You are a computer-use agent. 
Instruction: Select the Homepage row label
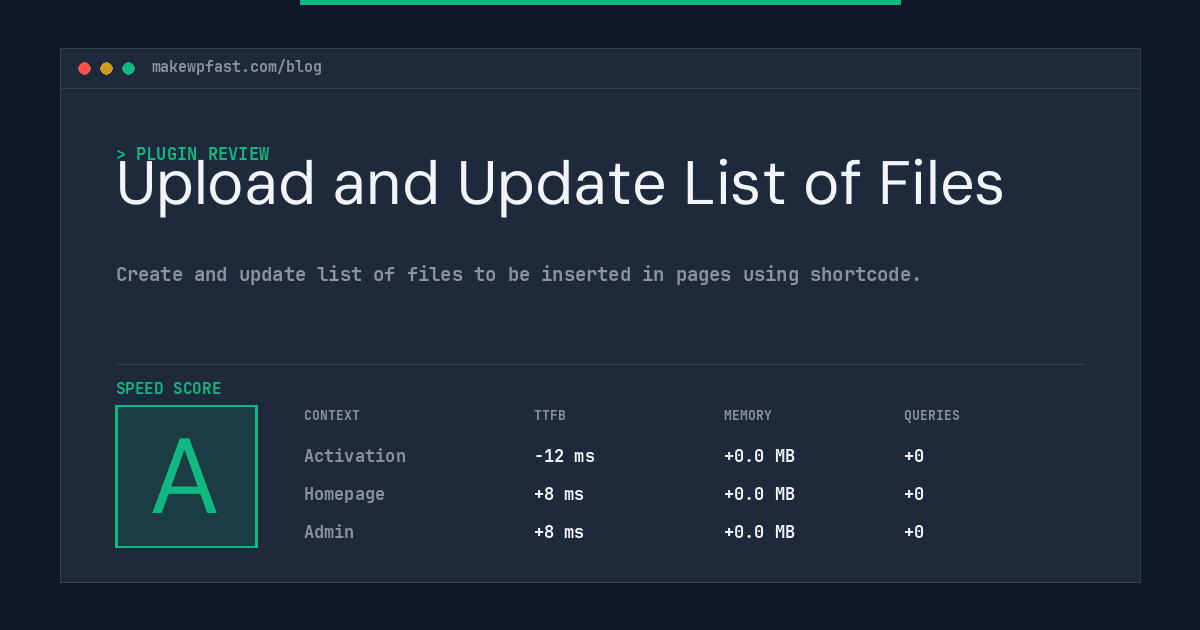point(344,494)
